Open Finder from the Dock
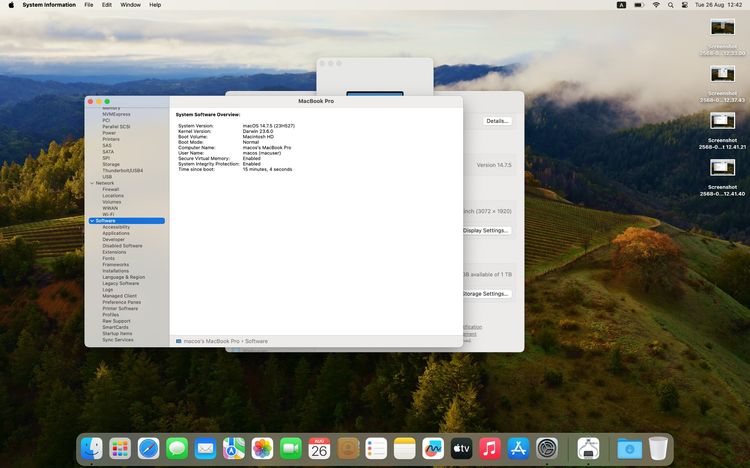The image size is (750, 468). click(91, 449)
